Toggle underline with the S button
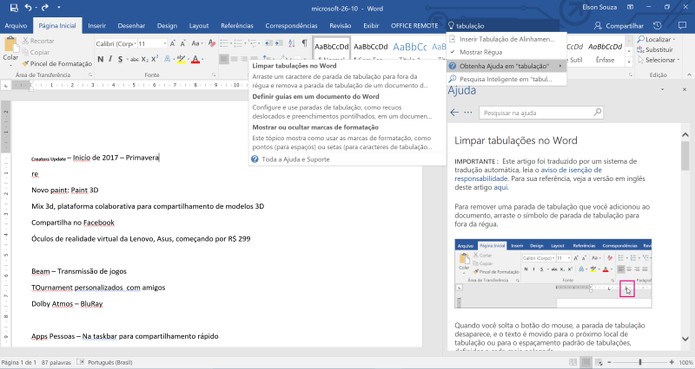The image size is (695, 369). point(120,59)
